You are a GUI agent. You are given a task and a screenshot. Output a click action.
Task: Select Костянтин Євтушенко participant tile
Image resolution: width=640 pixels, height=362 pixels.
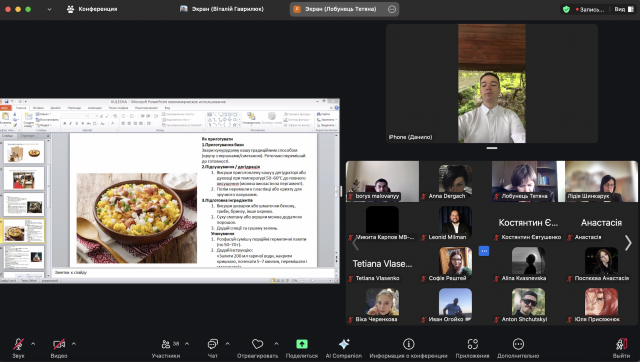(x=528, y=222)
